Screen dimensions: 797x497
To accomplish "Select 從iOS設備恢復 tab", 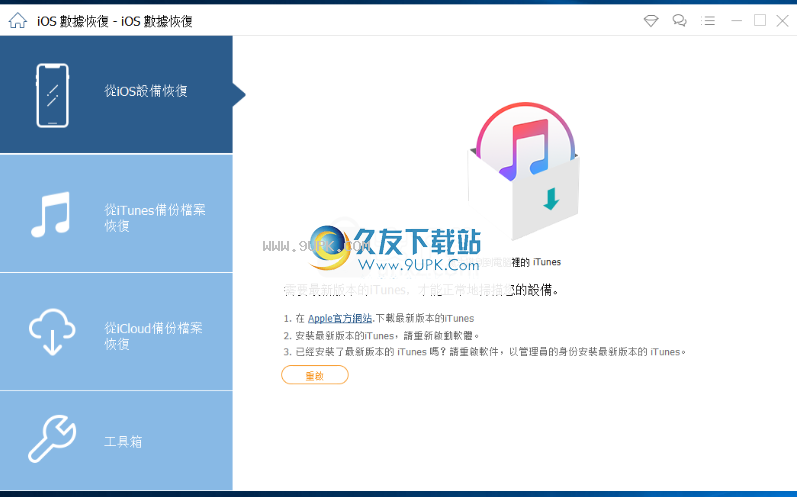I will tap(116, 95).
